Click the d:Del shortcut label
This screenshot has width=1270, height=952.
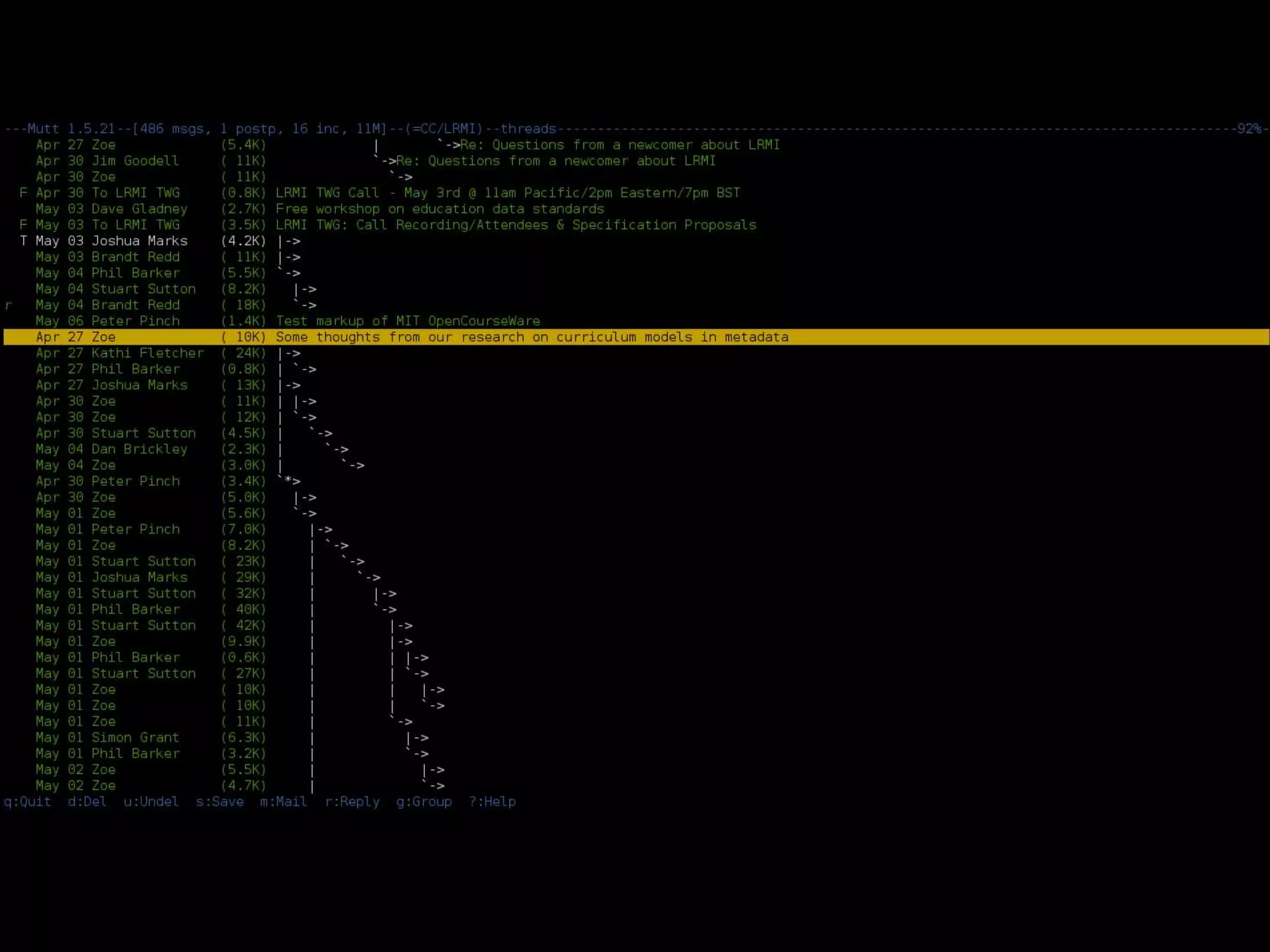tap(87, 801)
